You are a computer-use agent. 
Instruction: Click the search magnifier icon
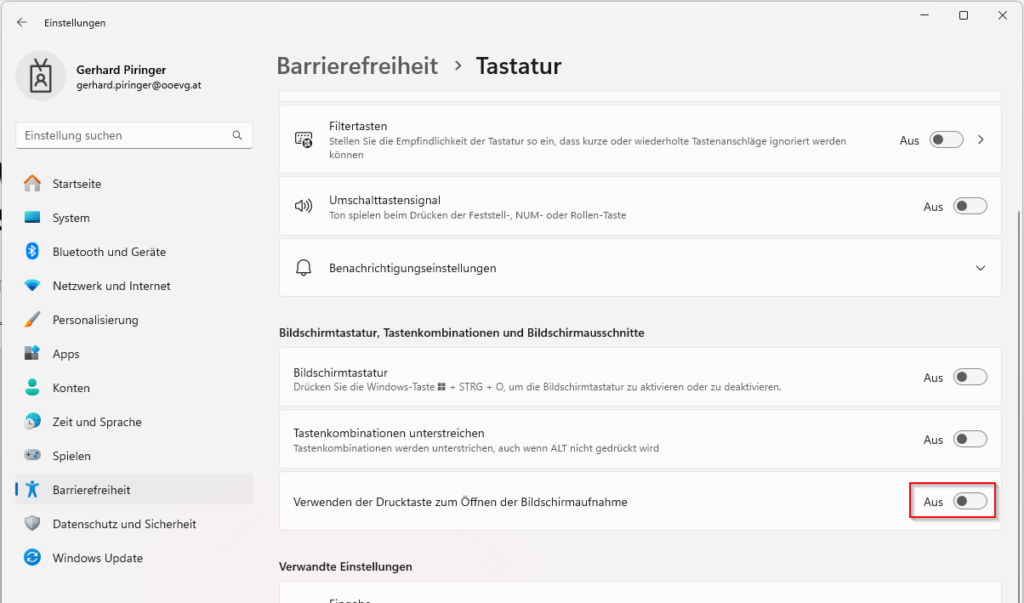tap(237, 135)
